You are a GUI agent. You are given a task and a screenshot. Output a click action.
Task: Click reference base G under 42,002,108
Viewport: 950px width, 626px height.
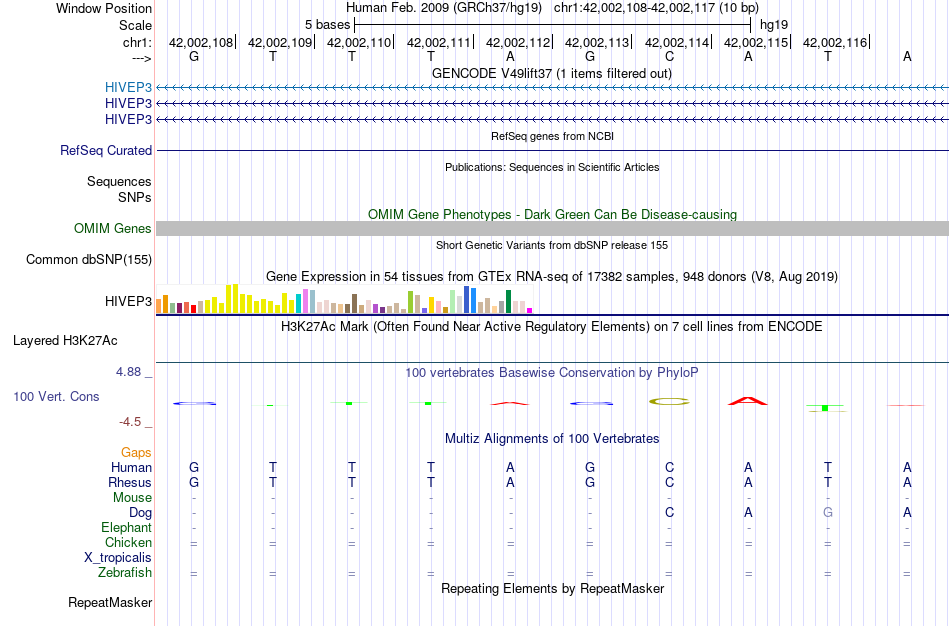[194, 56]
